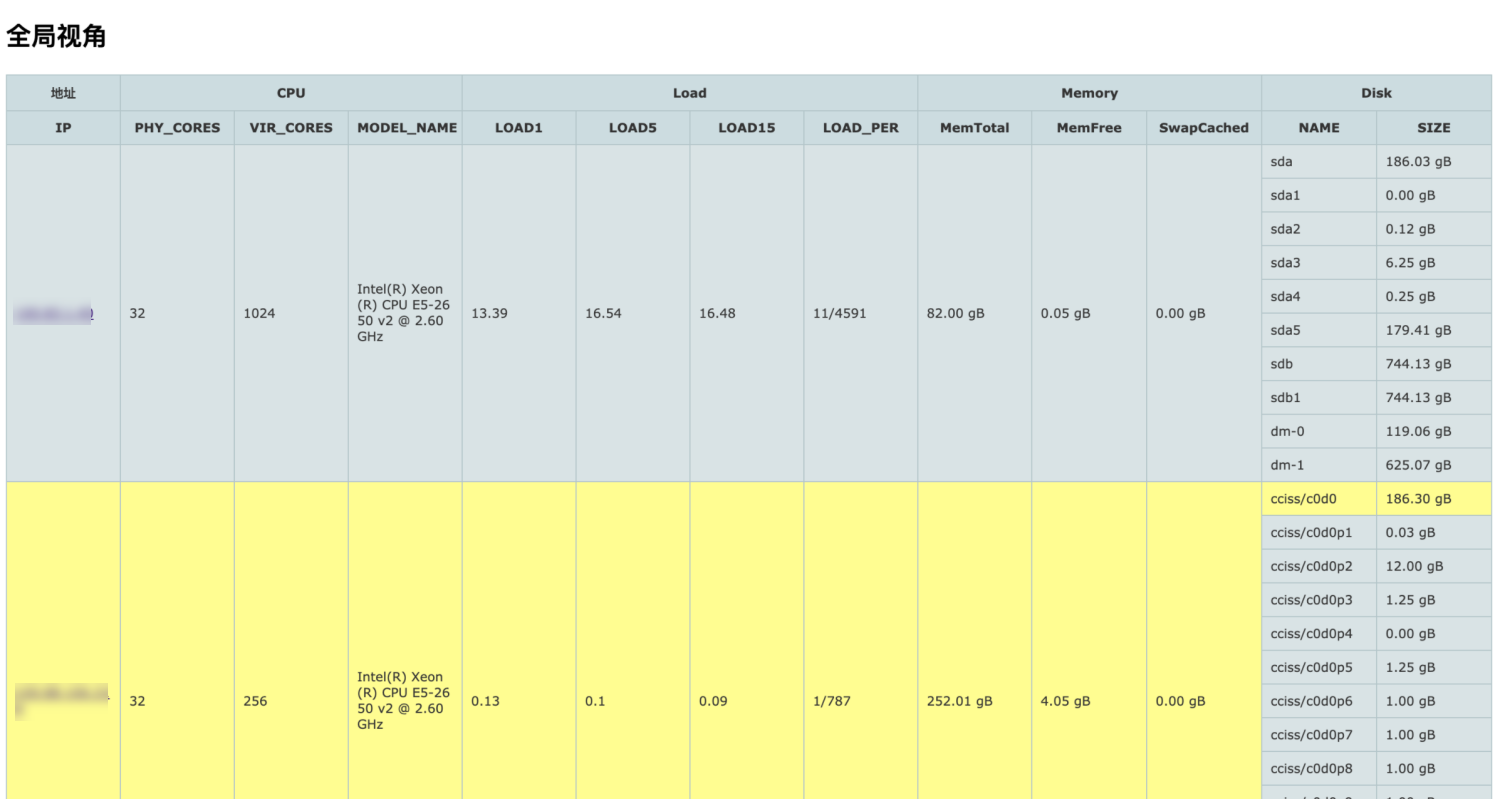Screen dimensions: 1500x799
Task: Select the LOAD5 value 0.1
Action: [595, 701]
